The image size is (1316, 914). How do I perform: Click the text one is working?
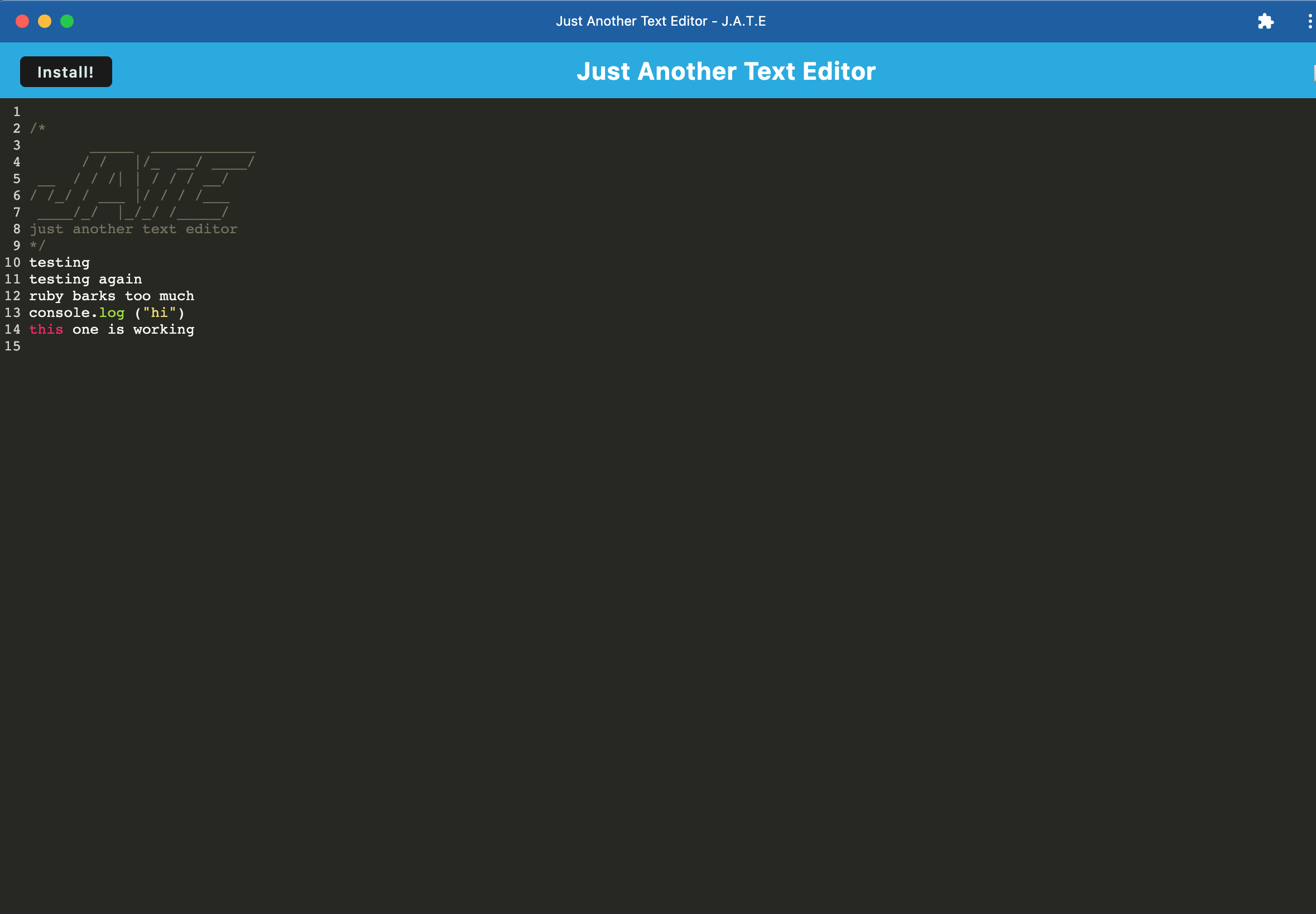tap(133, 329)
